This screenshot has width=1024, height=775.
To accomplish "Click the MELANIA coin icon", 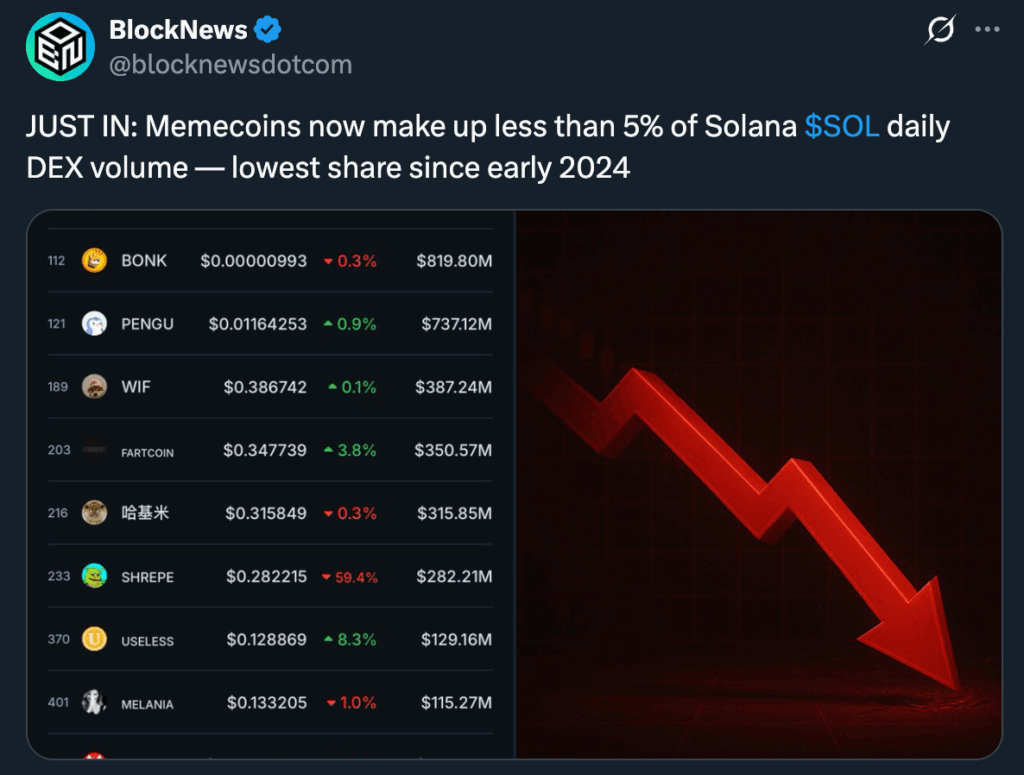I will pos(94,702).
